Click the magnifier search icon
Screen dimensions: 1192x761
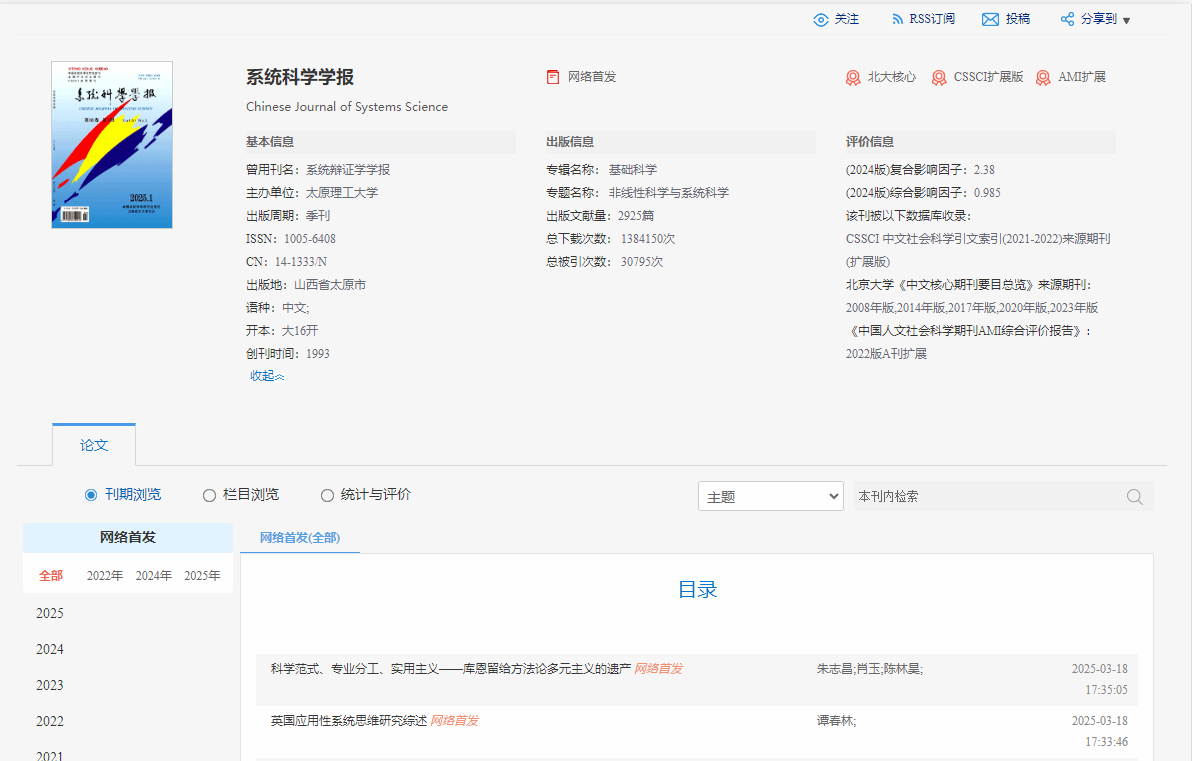coord(1135,497)
